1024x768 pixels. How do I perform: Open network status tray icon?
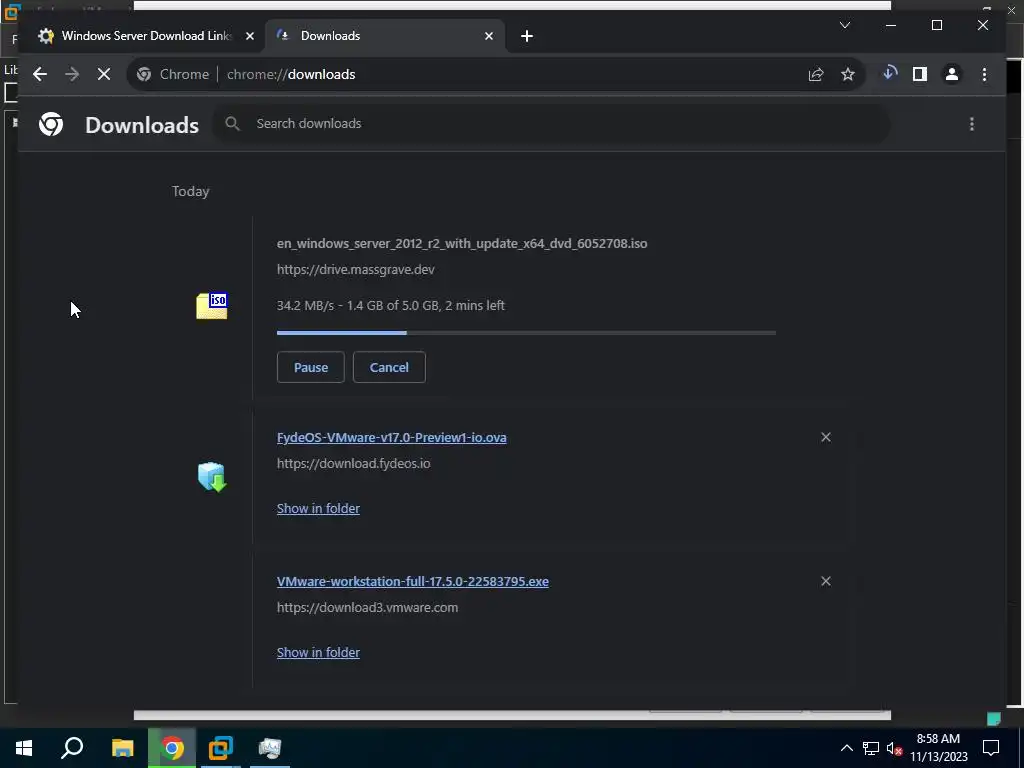tap(871, 748)
